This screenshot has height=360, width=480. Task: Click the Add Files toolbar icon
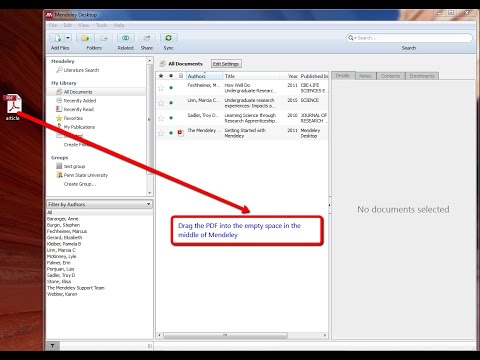pyautogui.click(x=57, y=38)
